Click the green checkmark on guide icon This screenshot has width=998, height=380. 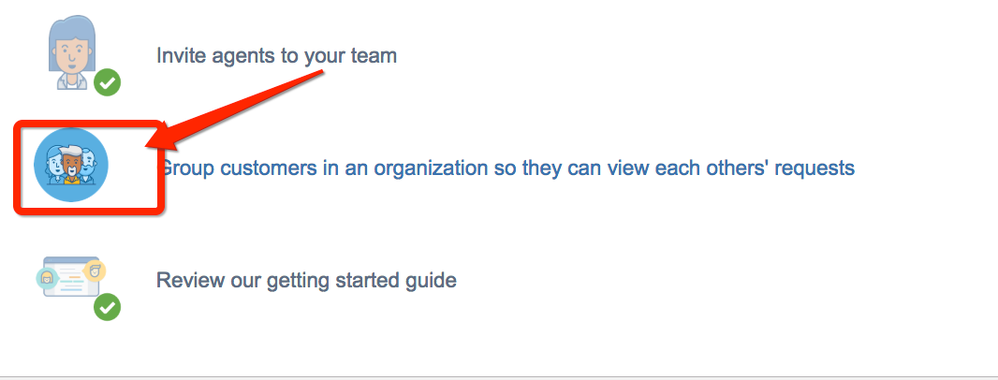coord(108,307)
